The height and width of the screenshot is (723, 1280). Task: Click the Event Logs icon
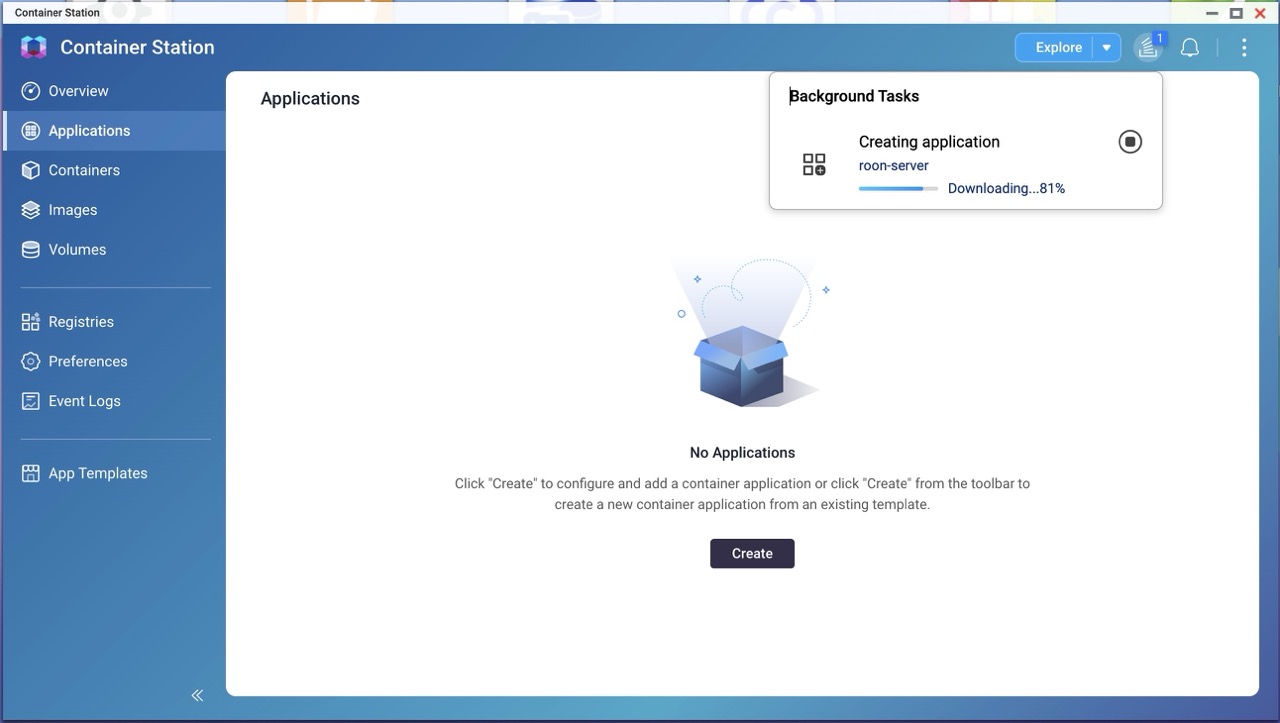click(x=31, y=401)
